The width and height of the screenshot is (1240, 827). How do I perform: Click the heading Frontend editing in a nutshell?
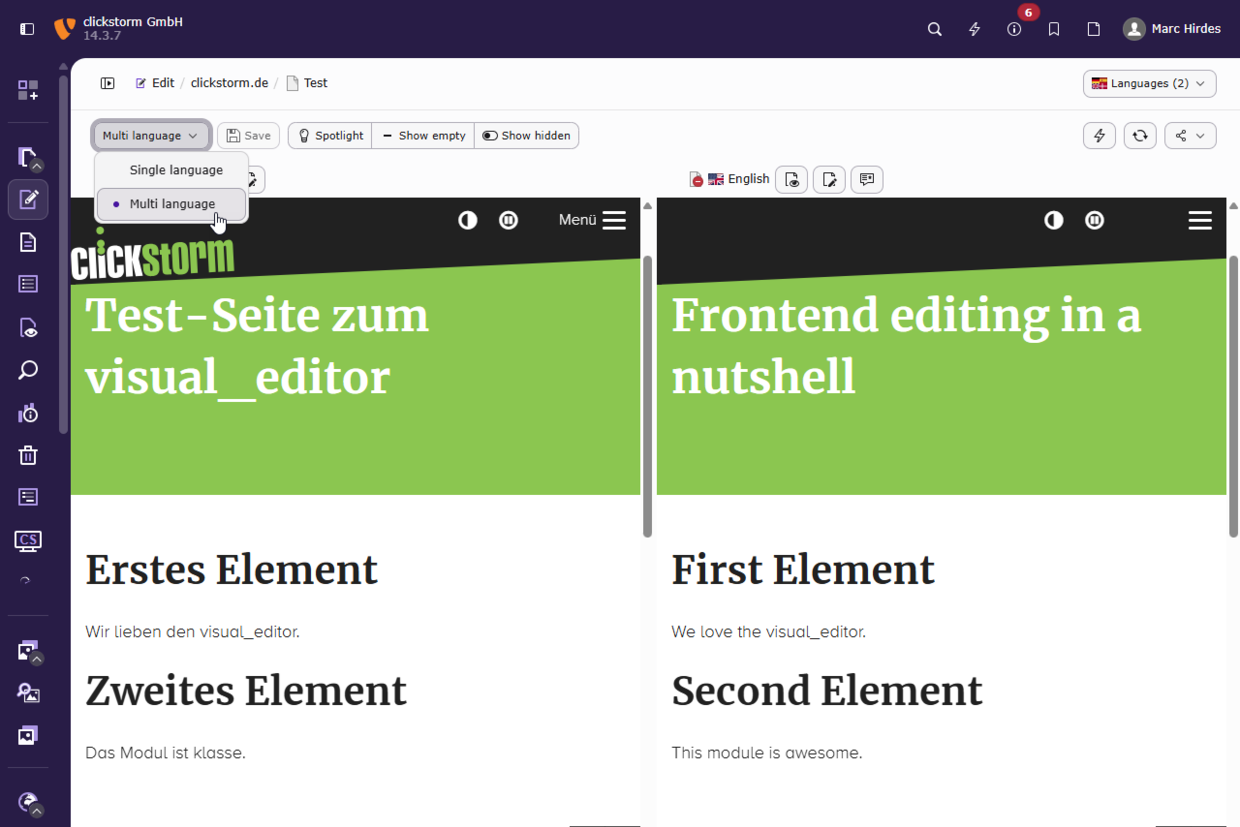(x=906, y=347)
